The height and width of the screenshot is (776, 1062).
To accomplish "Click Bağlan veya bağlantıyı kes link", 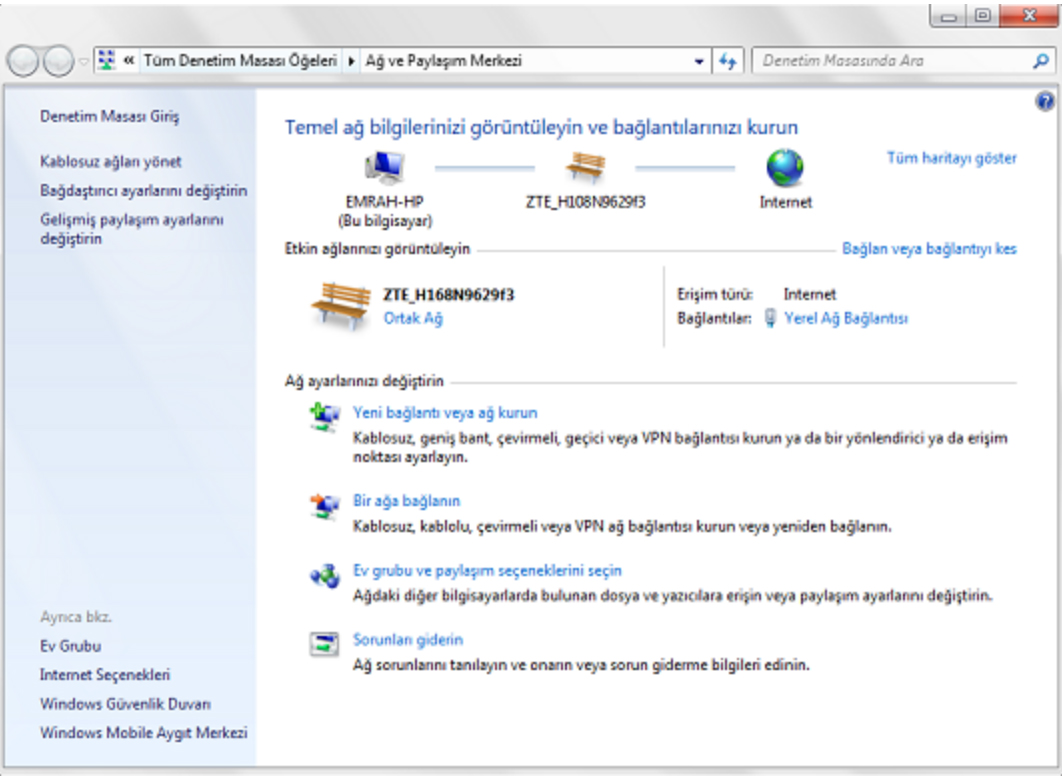I will [929, 248].
